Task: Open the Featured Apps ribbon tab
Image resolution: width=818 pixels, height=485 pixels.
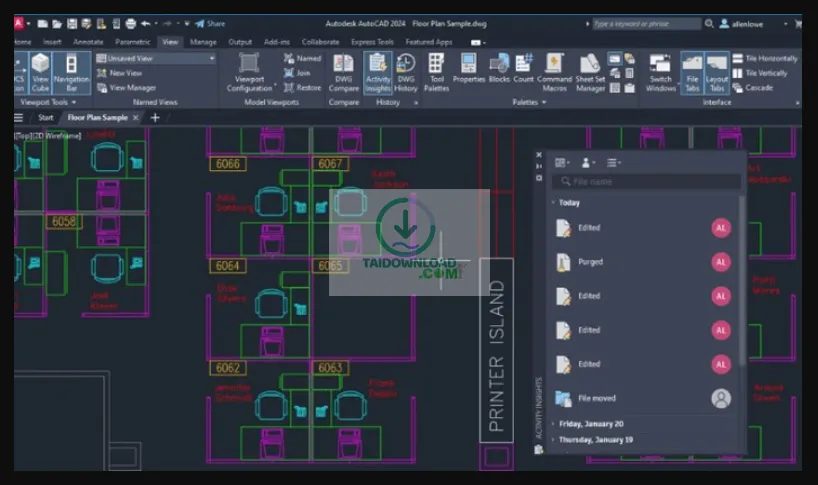Action: 429,42
